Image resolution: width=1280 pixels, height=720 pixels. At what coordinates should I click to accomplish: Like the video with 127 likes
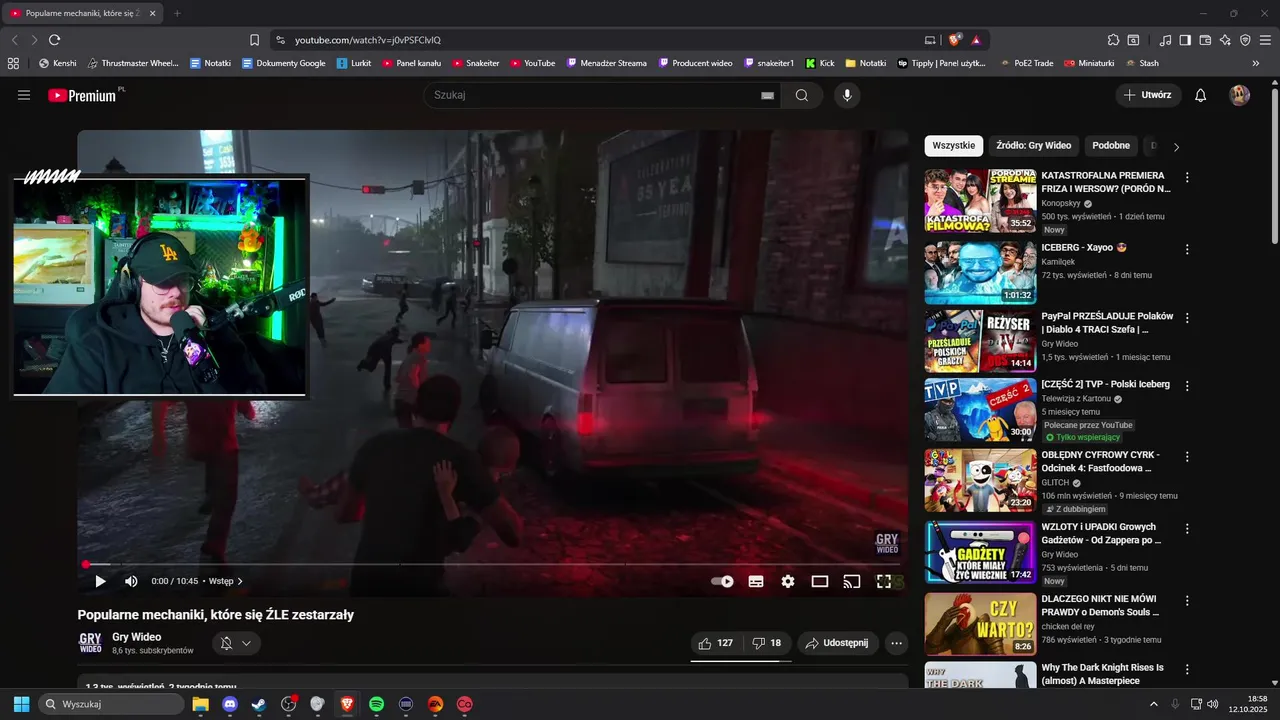coord(716,643)
